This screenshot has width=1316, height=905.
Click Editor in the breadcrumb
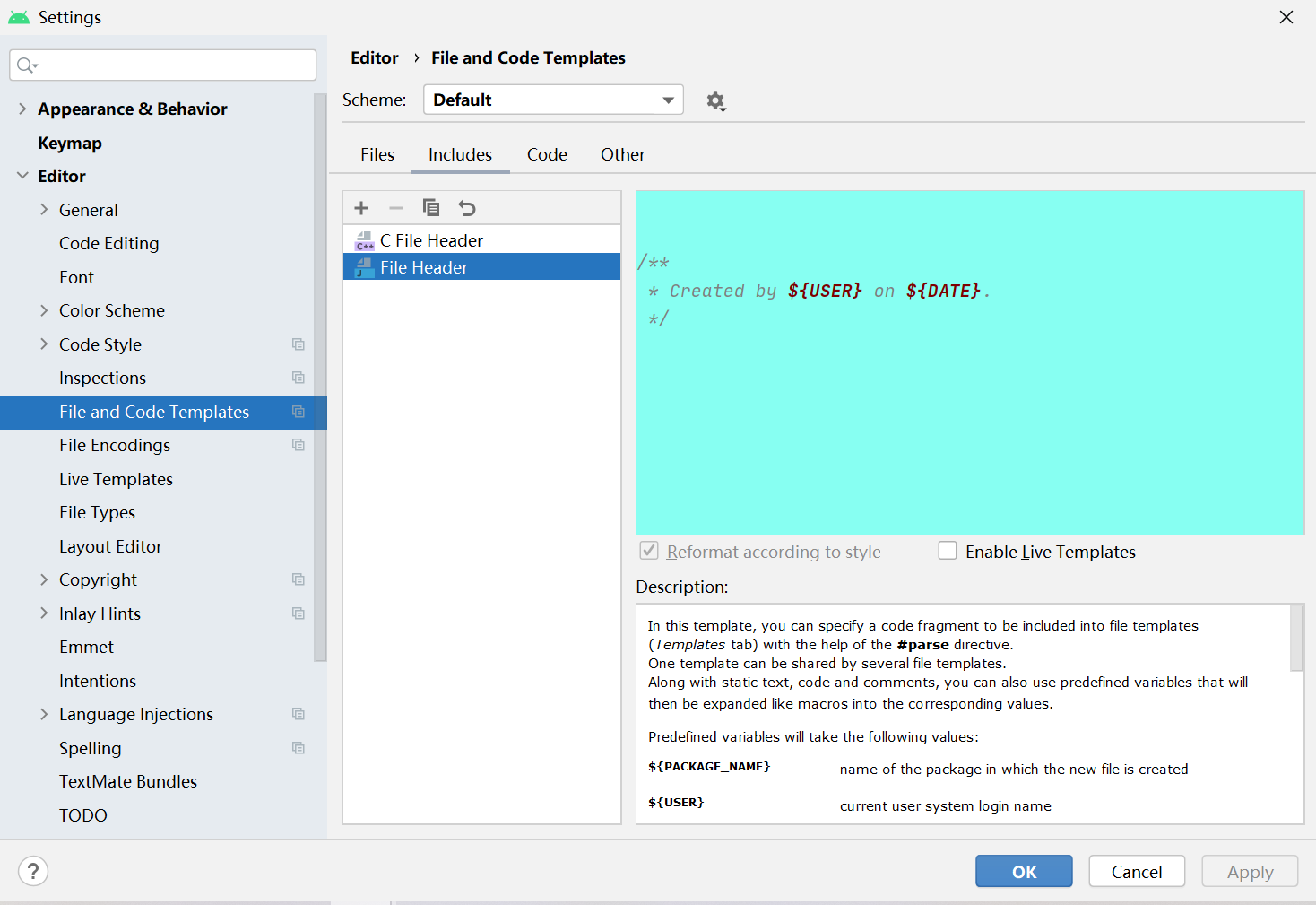coord(375,58)
